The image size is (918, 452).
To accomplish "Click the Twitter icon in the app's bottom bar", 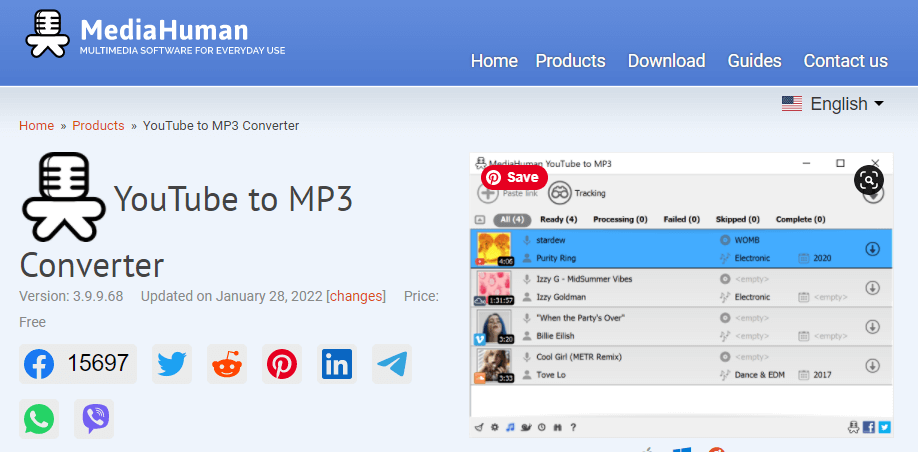I will (884, 427).
